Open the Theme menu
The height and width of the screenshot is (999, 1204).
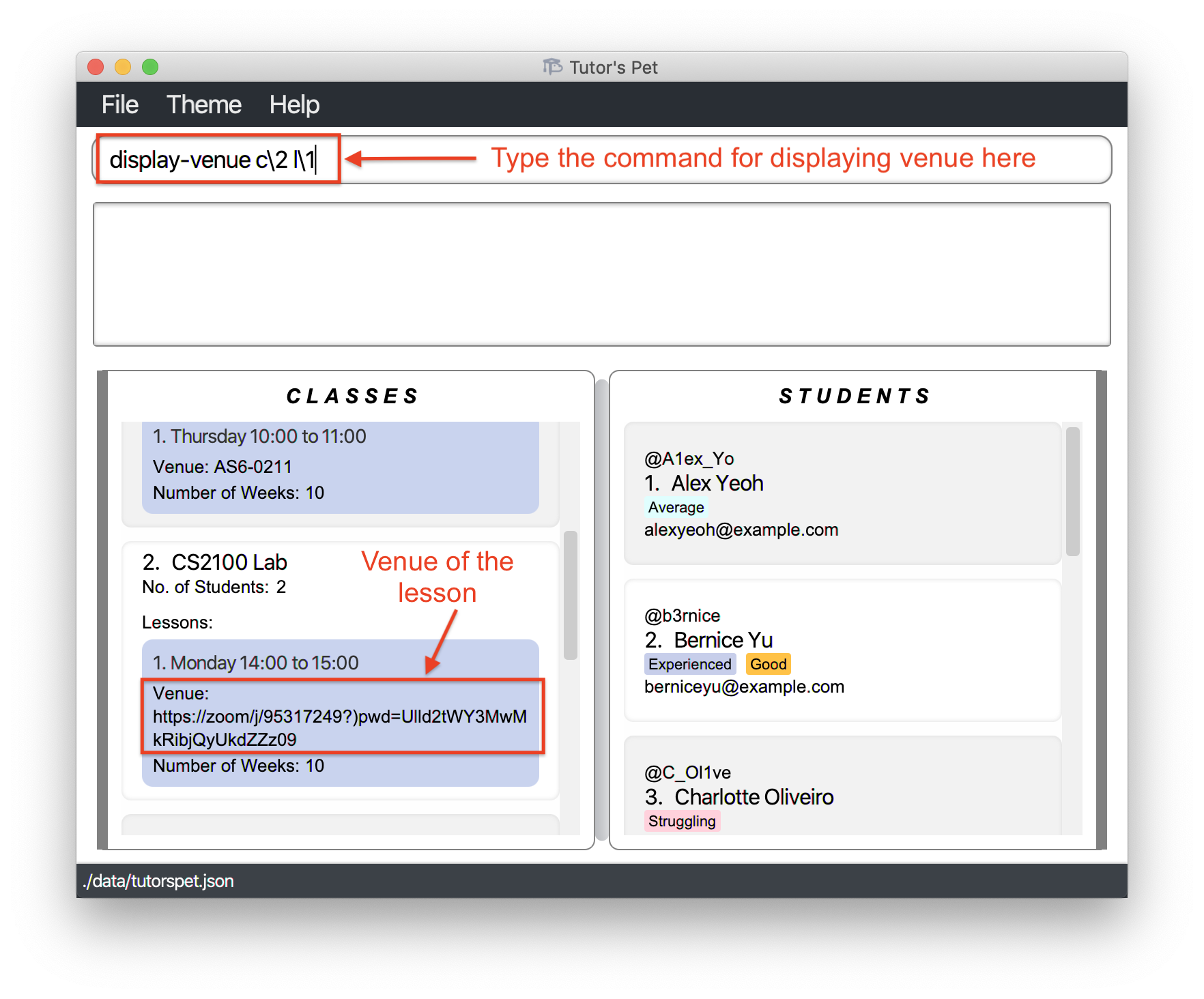pyautogui.click(x=203, y=104)
